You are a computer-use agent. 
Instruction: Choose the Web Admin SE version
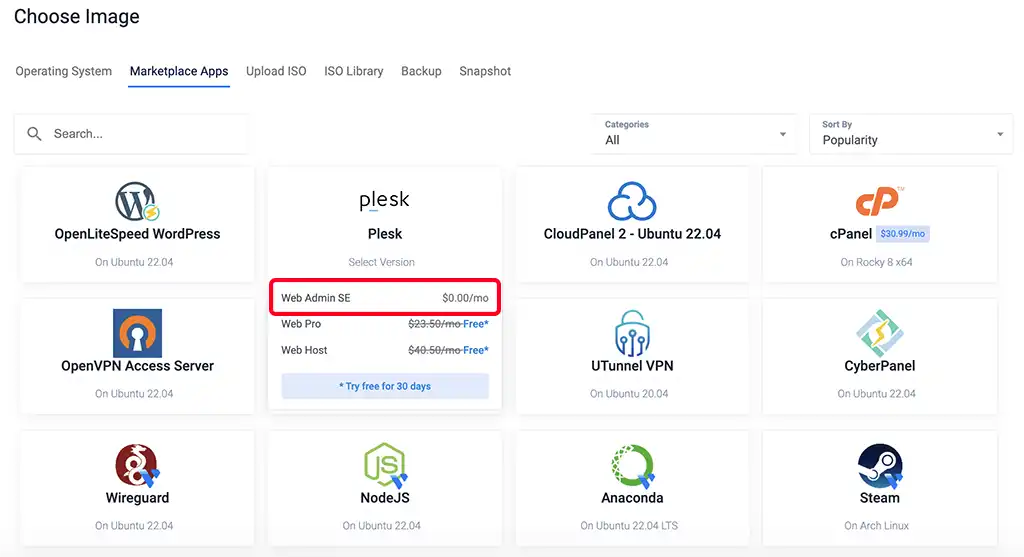click(385, 298)
